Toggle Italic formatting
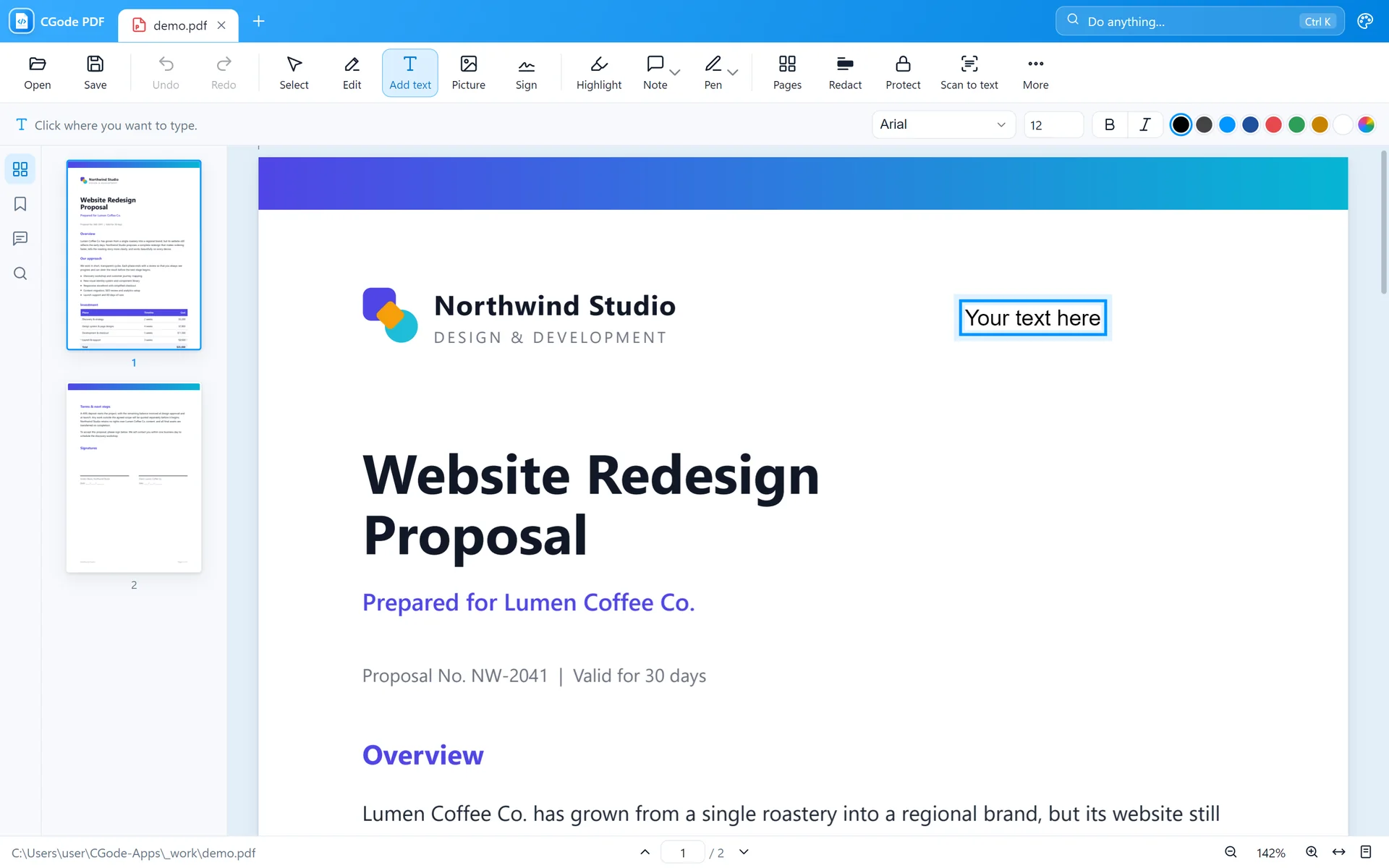Viewport: 1389px width, 868px height. 1144,124
